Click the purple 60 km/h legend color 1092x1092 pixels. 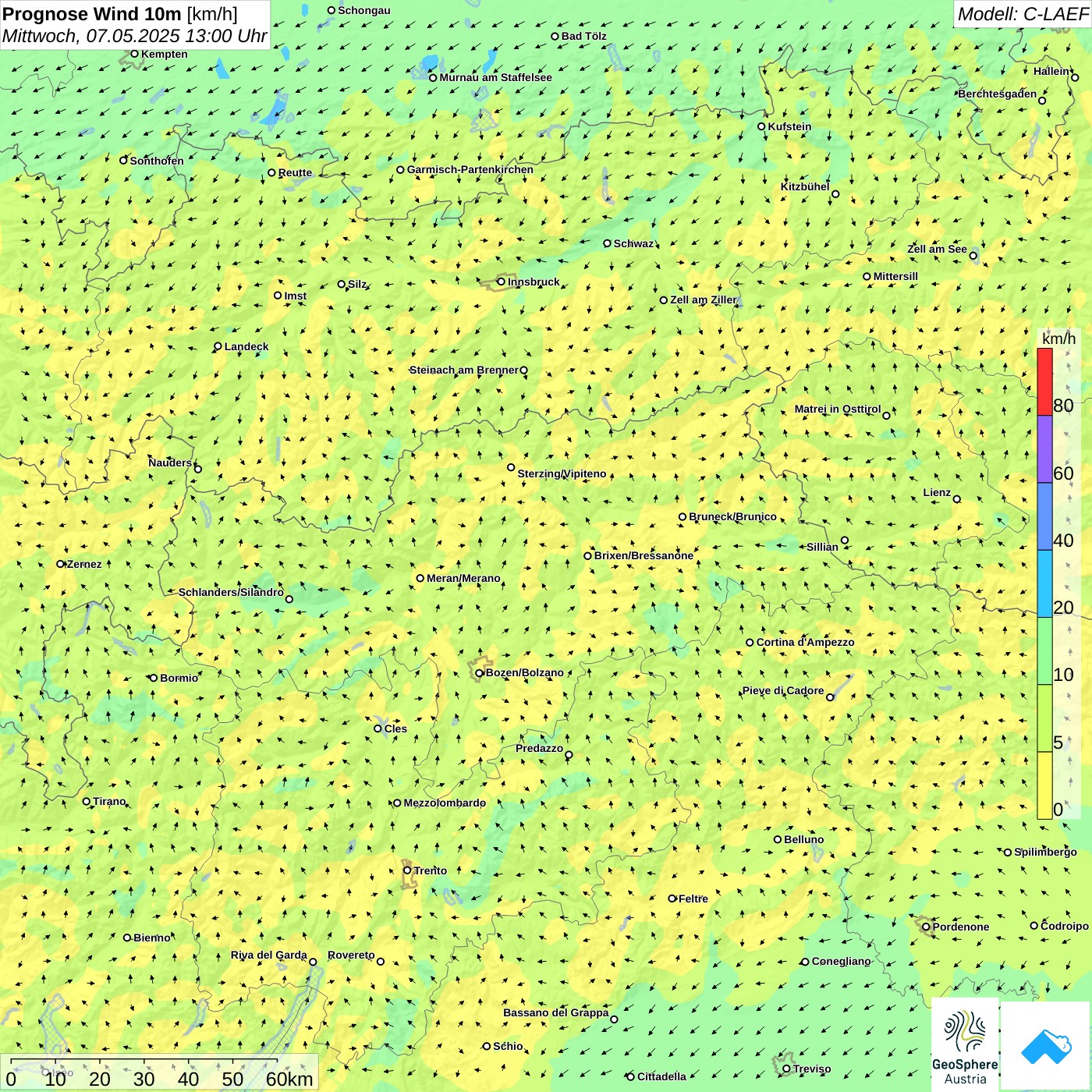1044,449
